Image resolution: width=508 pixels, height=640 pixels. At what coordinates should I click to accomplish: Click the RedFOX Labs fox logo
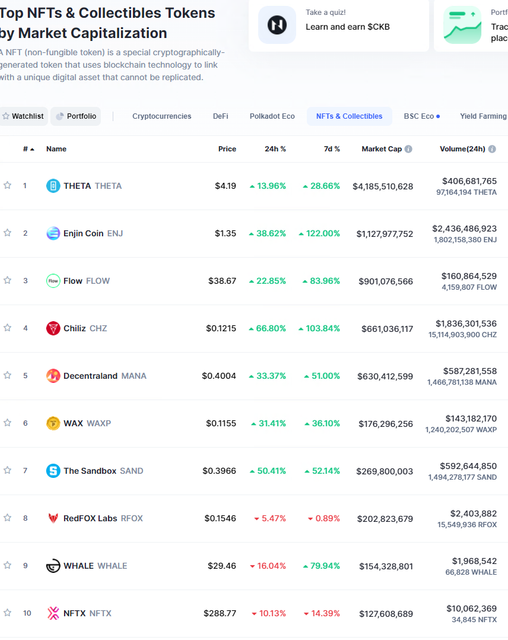(x=53, y=518)
